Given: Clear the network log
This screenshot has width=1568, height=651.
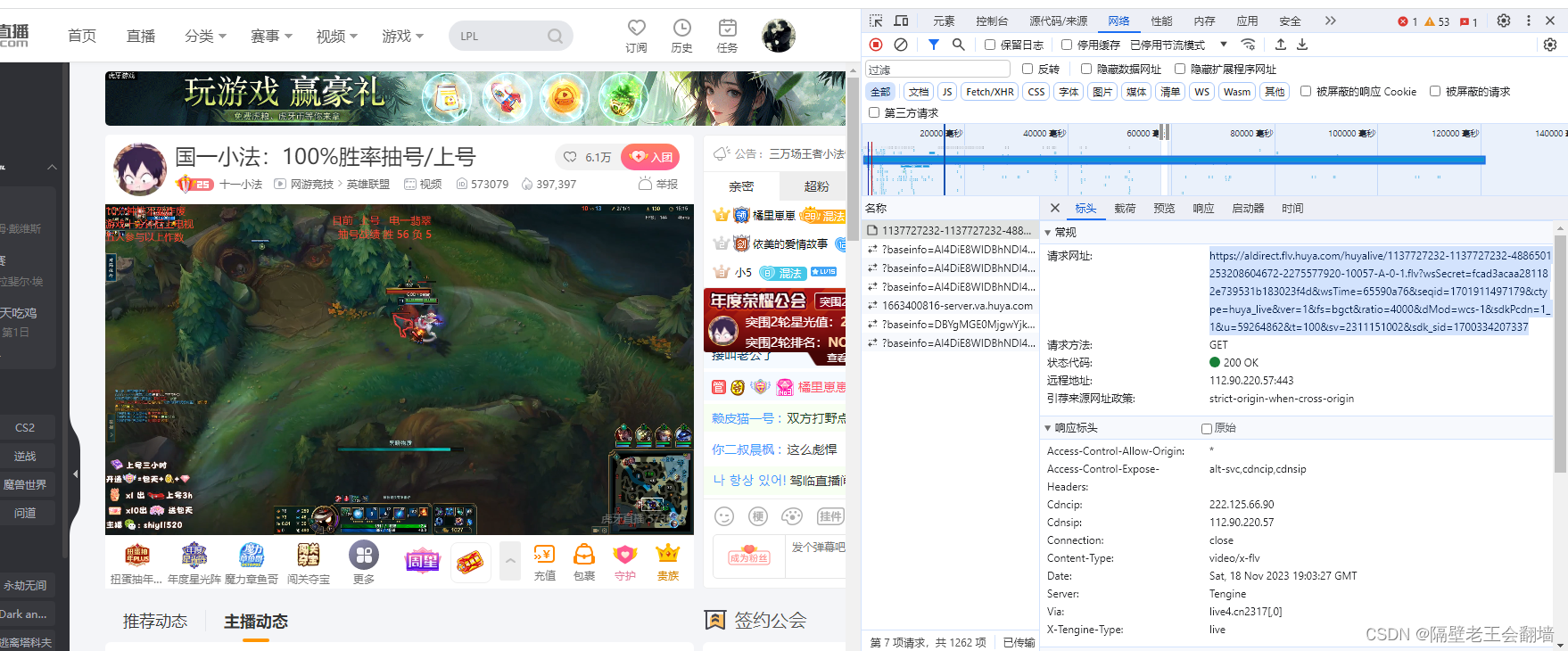Looking at the screenshot, I should [x=901, y=44].
